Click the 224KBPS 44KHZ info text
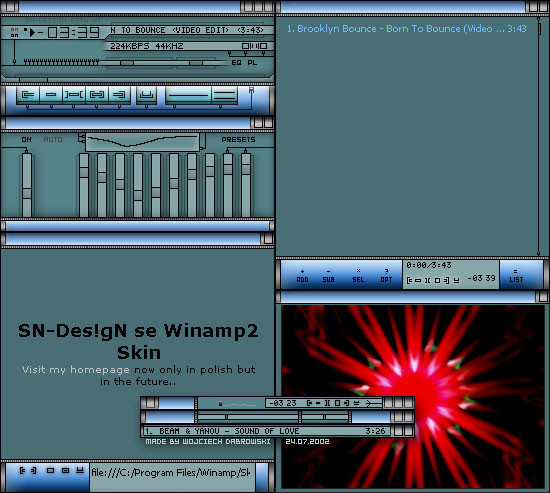The image size is (550, 493). point(147,46)
